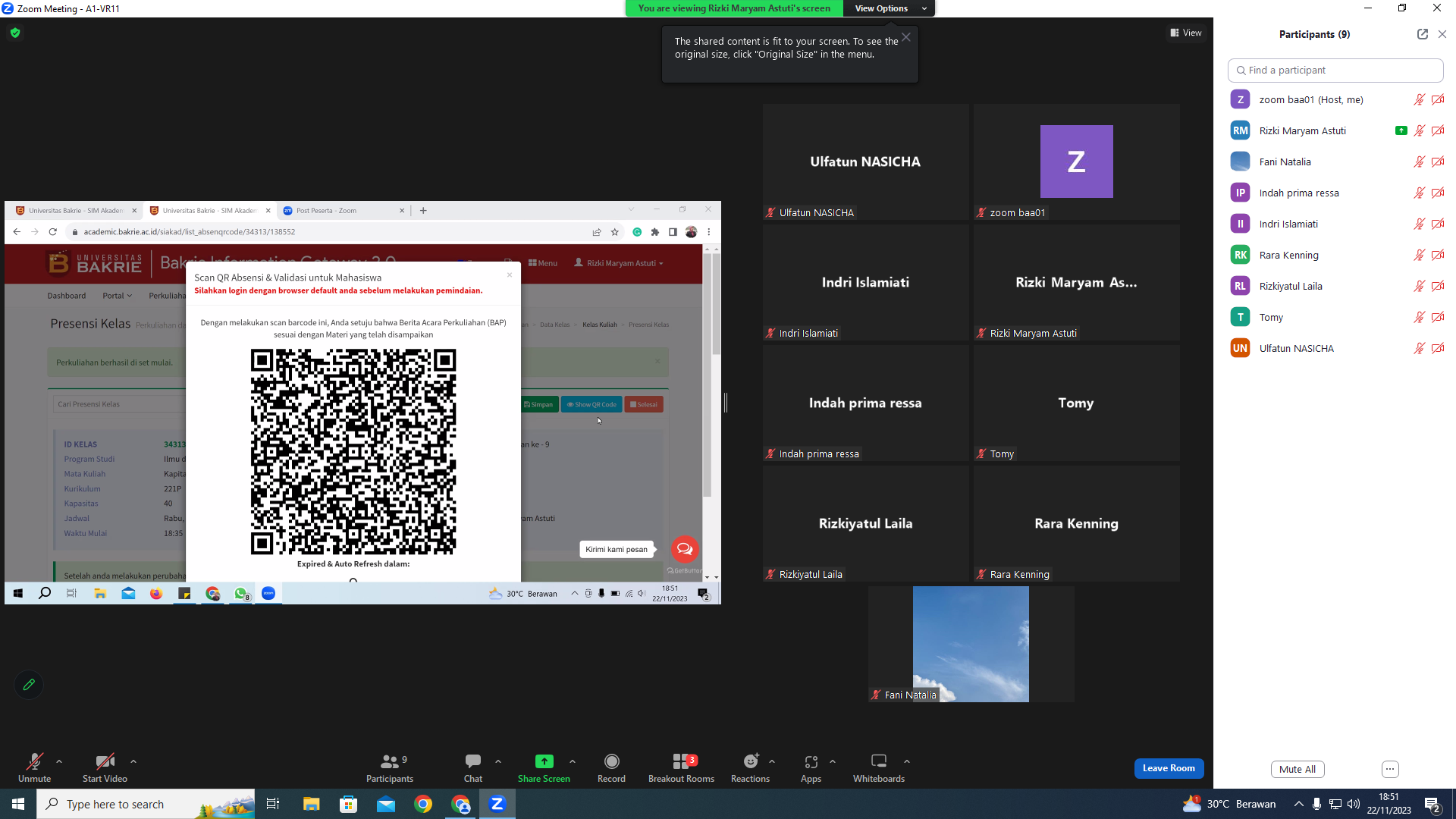The height and width of the screenshot is (819, 1456).
Task: Expand Portal navigation dropdown
Action: tap(117, 296)
